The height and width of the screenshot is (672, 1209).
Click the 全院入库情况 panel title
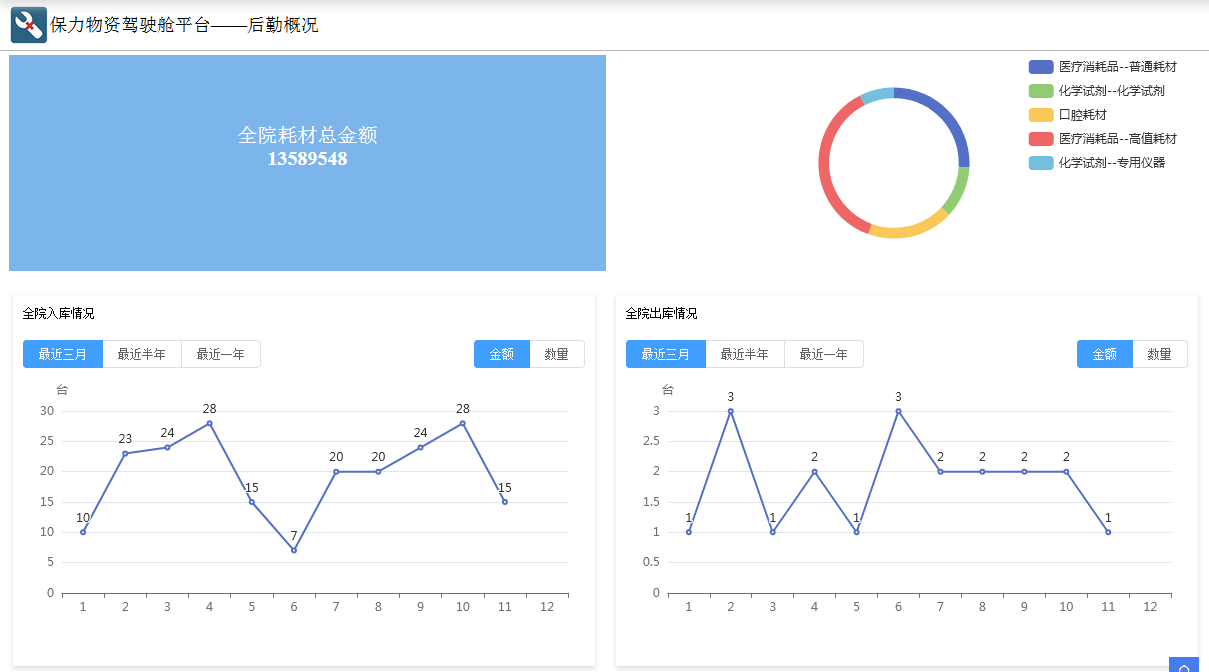pos(59,314)
